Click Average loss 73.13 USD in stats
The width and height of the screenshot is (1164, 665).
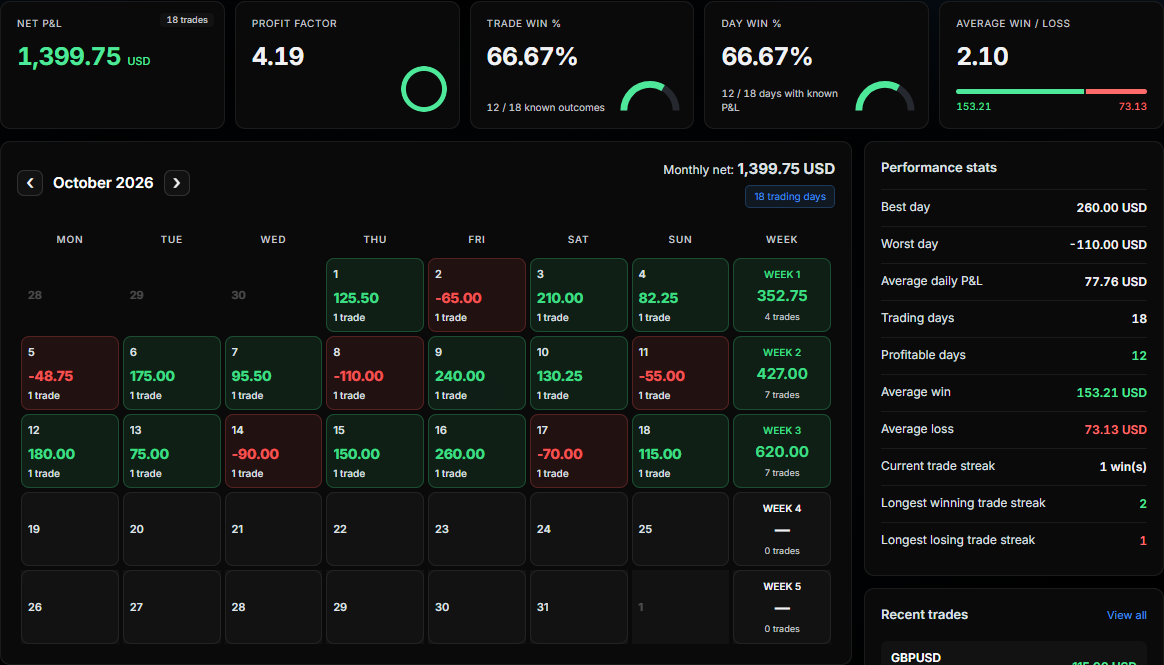coord(1116,430)
